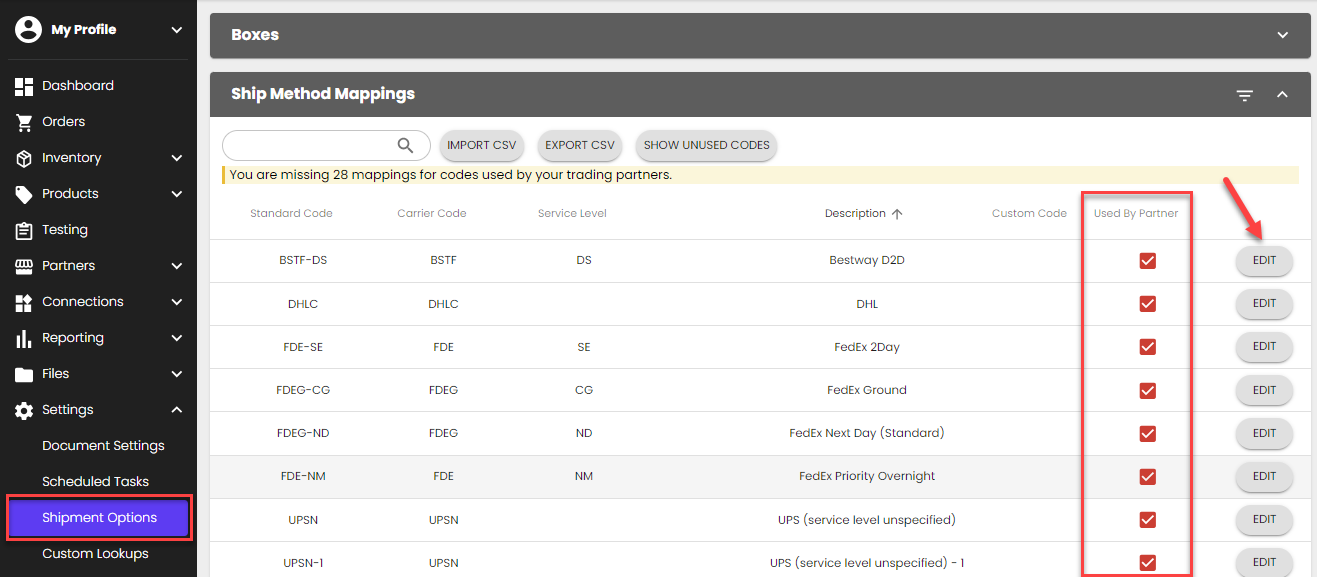1317x577 pixels.
Task: Click the My Profile avatar icon
Action: pyautogui.click(x=28, y=30)
